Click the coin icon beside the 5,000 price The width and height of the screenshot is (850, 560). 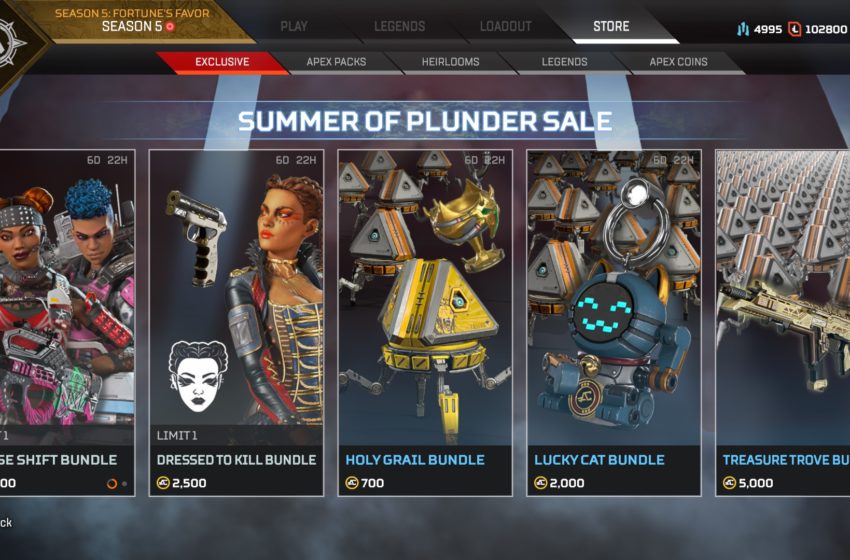click(729, 482)
